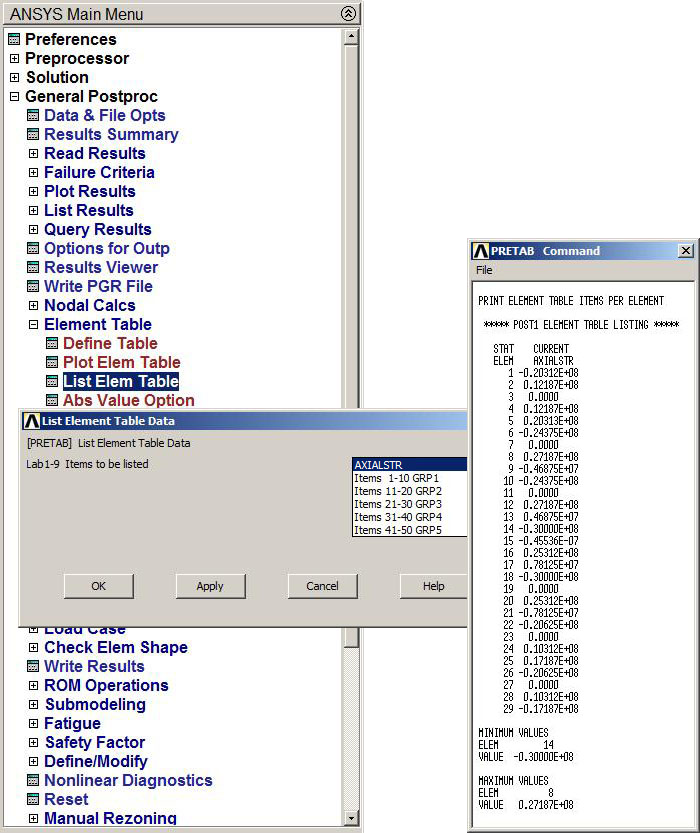700x833 pixels.
Task: Click the Help button
Action: (x=433, y=586)
